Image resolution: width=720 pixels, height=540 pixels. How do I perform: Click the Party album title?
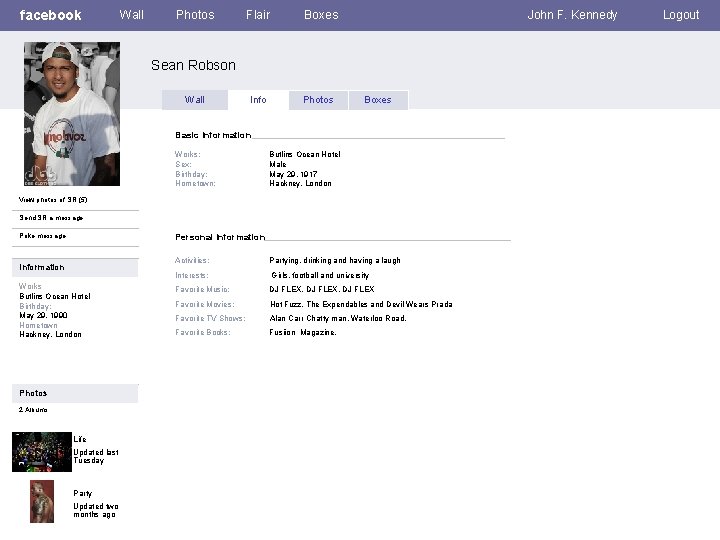[x=83, y=493]
